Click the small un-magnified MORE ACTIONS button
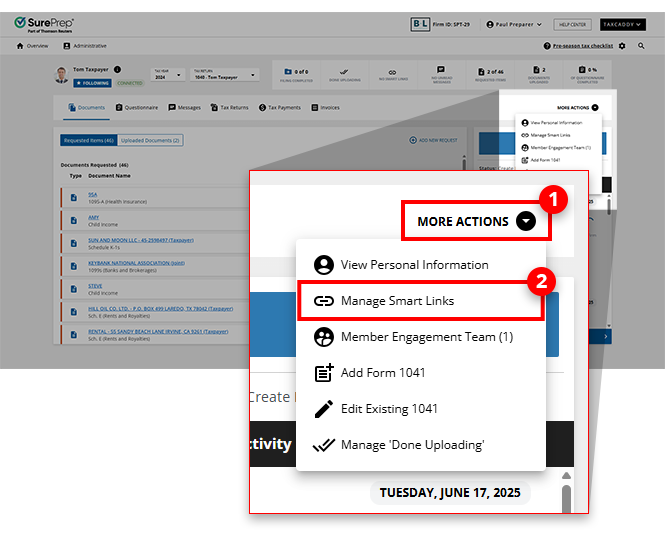 [578, 108]
